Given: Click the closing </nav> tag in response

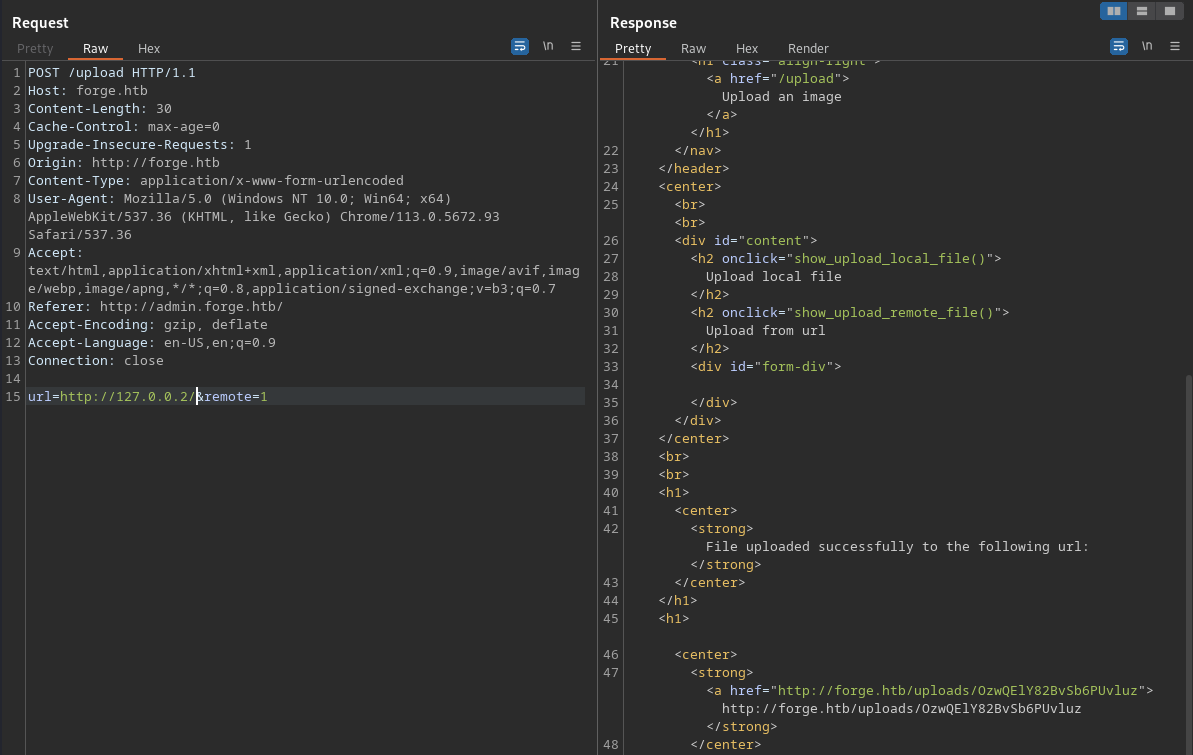Looking at the screenshot, I should coord(698,151).
